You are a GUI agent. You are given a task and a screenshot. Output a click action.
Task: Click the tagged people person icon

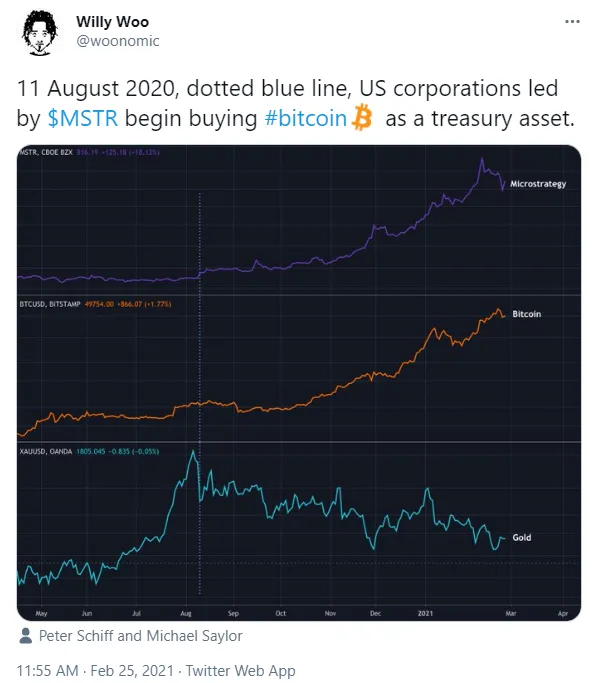pyautogui.click(x=26, y=636)
